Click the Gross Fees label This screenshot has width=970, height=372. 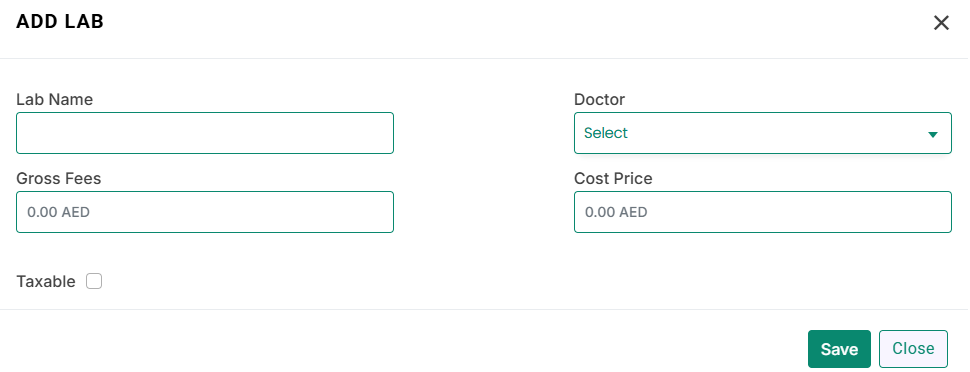59,178
